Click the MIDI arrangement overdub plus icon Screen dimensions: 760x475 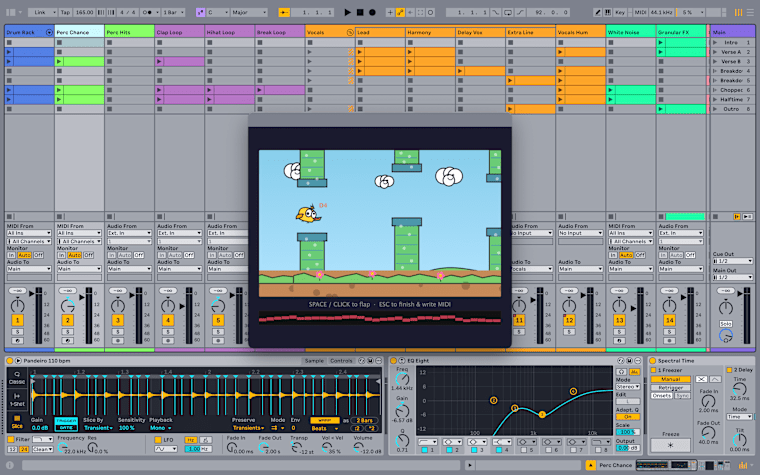click(390, 12)
